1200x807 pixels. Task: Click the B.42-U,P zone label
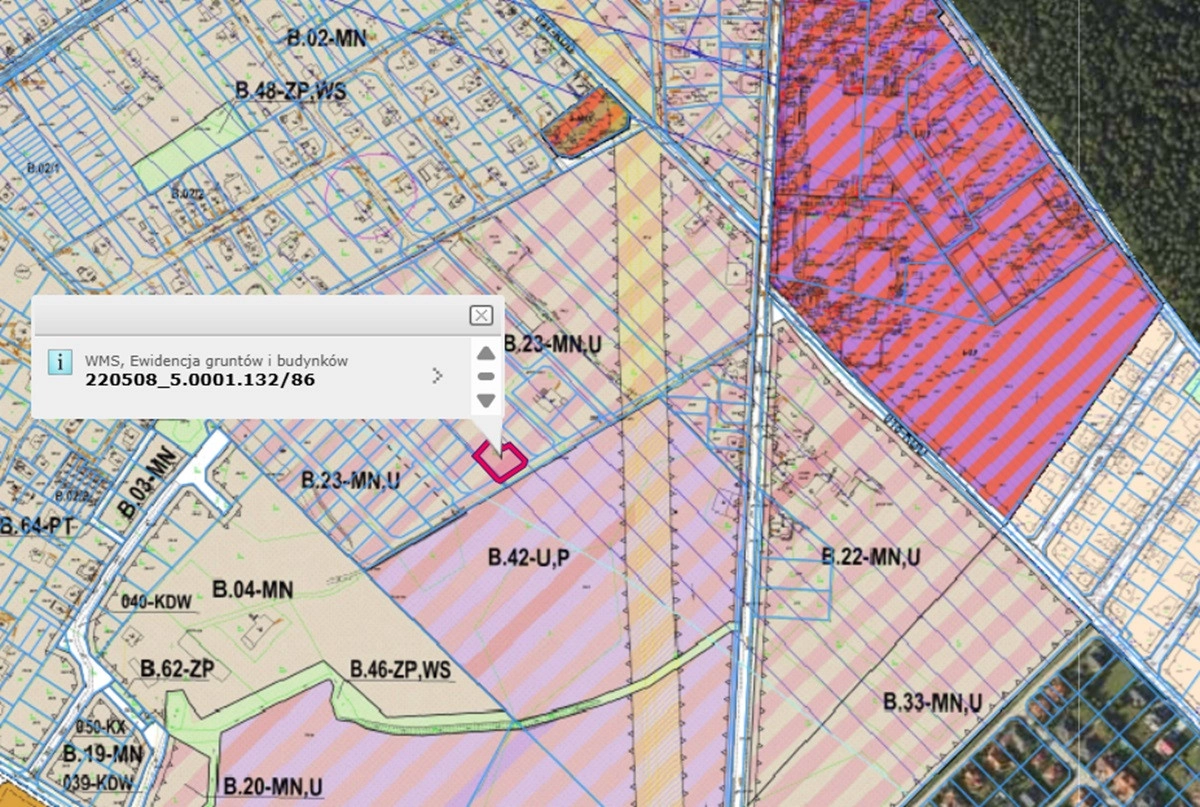pyautogui.click(x=528, y=558)
